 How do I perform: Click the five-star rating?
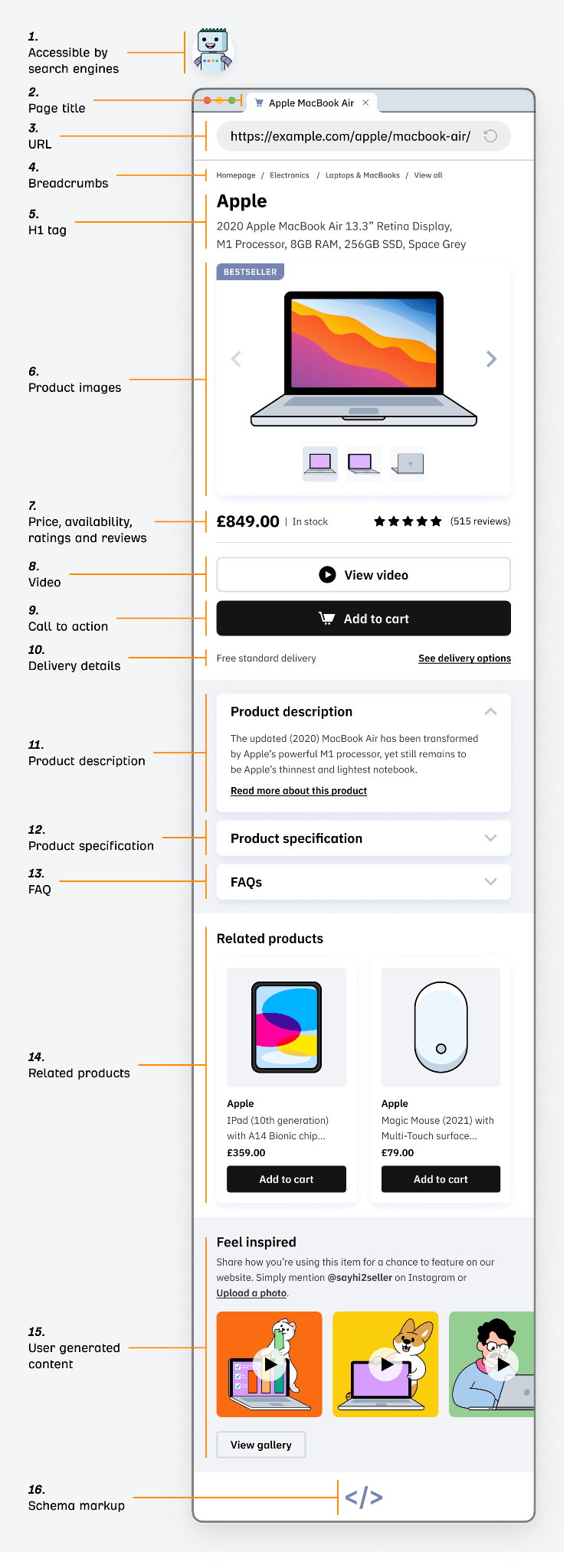tap(408, 521)
